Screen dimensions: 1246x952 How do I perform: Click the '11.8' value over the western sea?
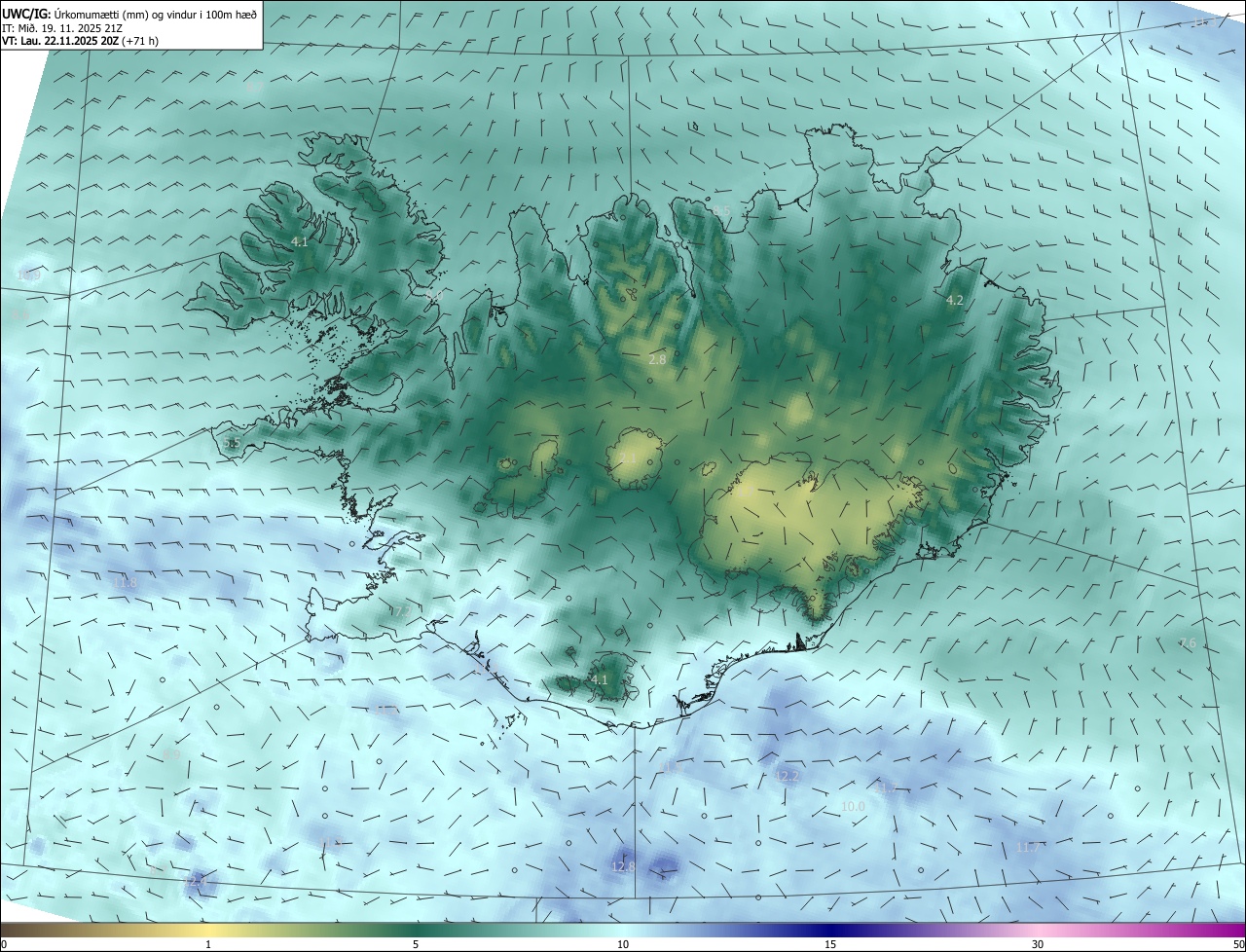click(126, 583)
